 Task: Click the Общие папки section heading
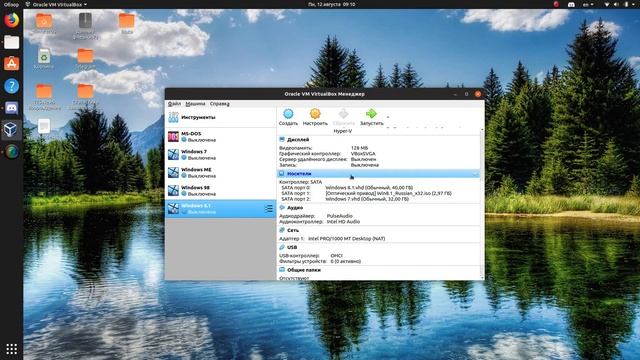coord(304,270)
